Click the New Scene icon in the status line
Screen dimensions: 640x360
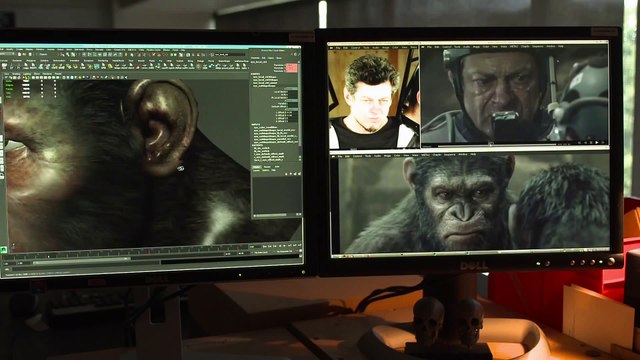pyautogui.click(x=20, y=54)
